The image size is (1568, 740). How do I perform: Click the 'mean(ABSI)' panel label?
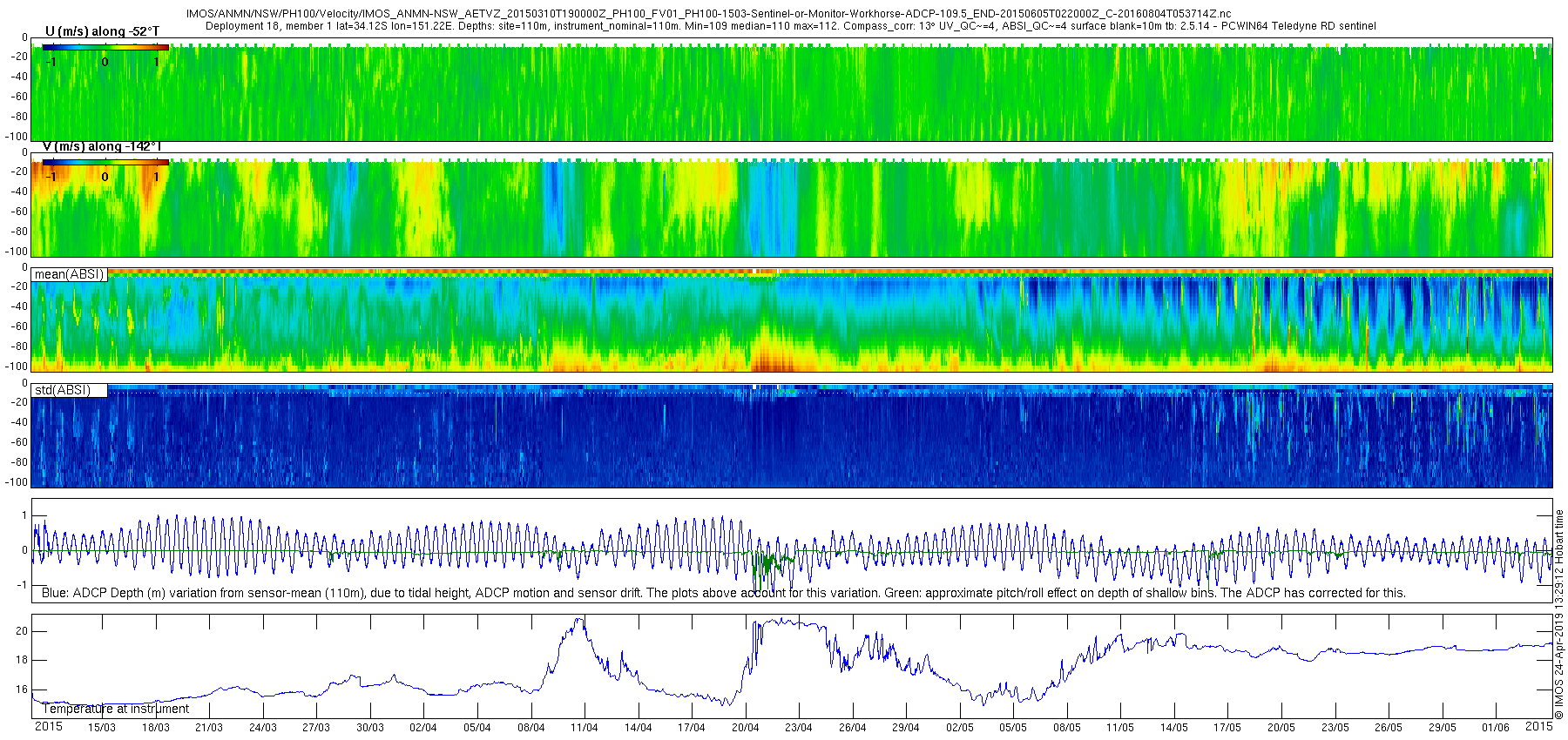pos(70,274)
